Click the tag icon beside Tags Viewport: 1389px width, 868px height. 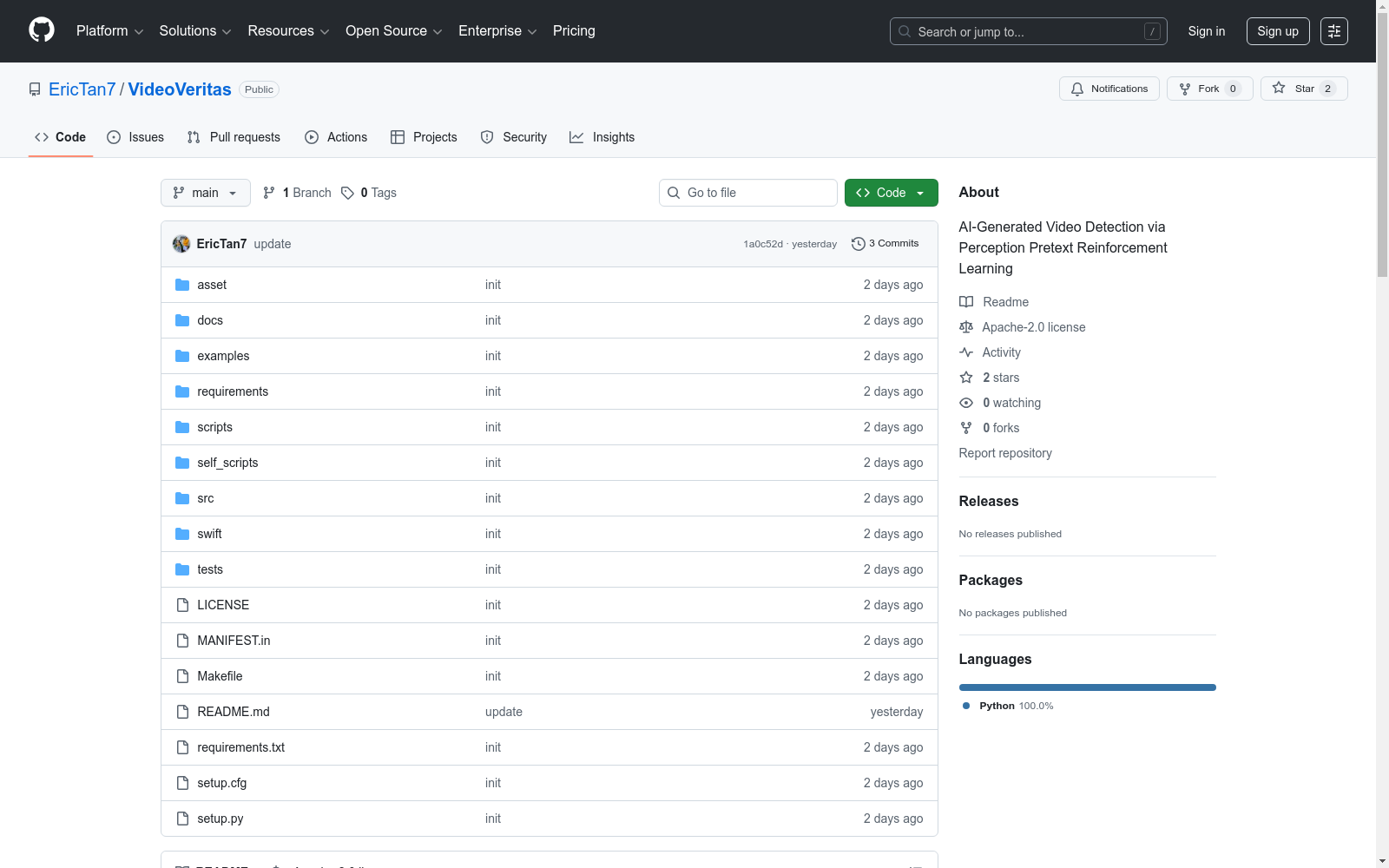[347, 193]
